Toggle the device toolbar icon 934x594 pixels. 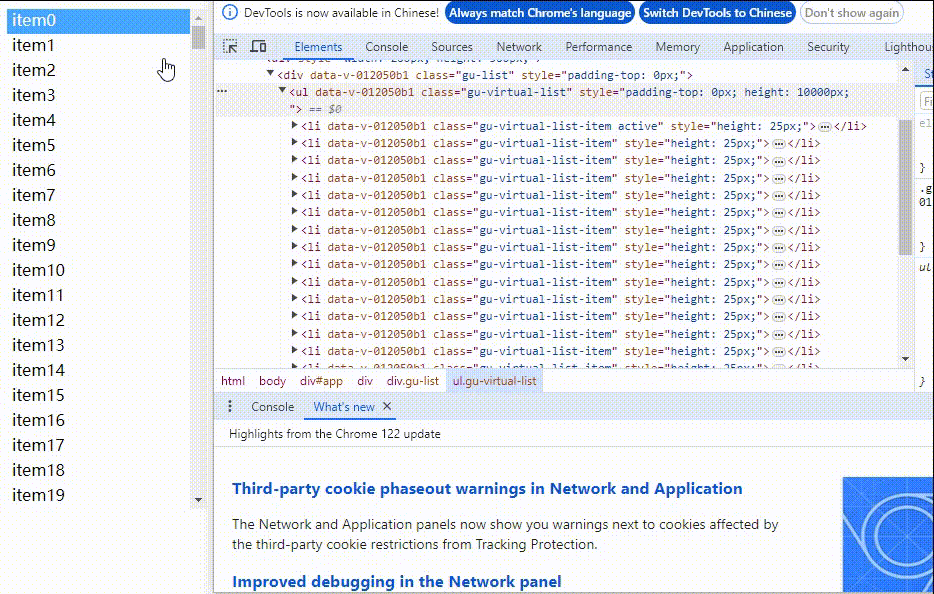(x=258, y=46)
